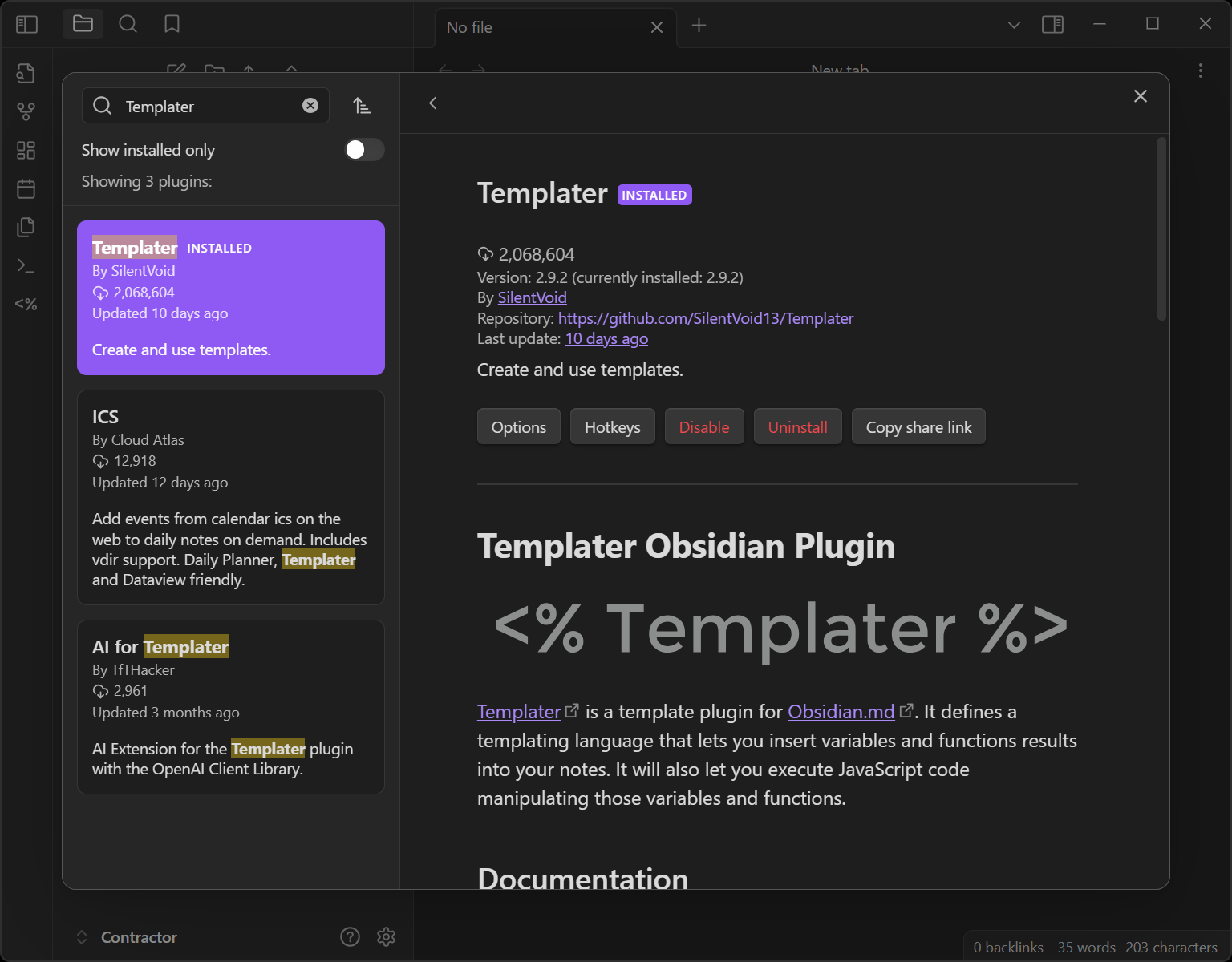1232x962 pixels.
Task: Open the GitHub repository link
Action: pyautogui.click(x=706, y=318)
